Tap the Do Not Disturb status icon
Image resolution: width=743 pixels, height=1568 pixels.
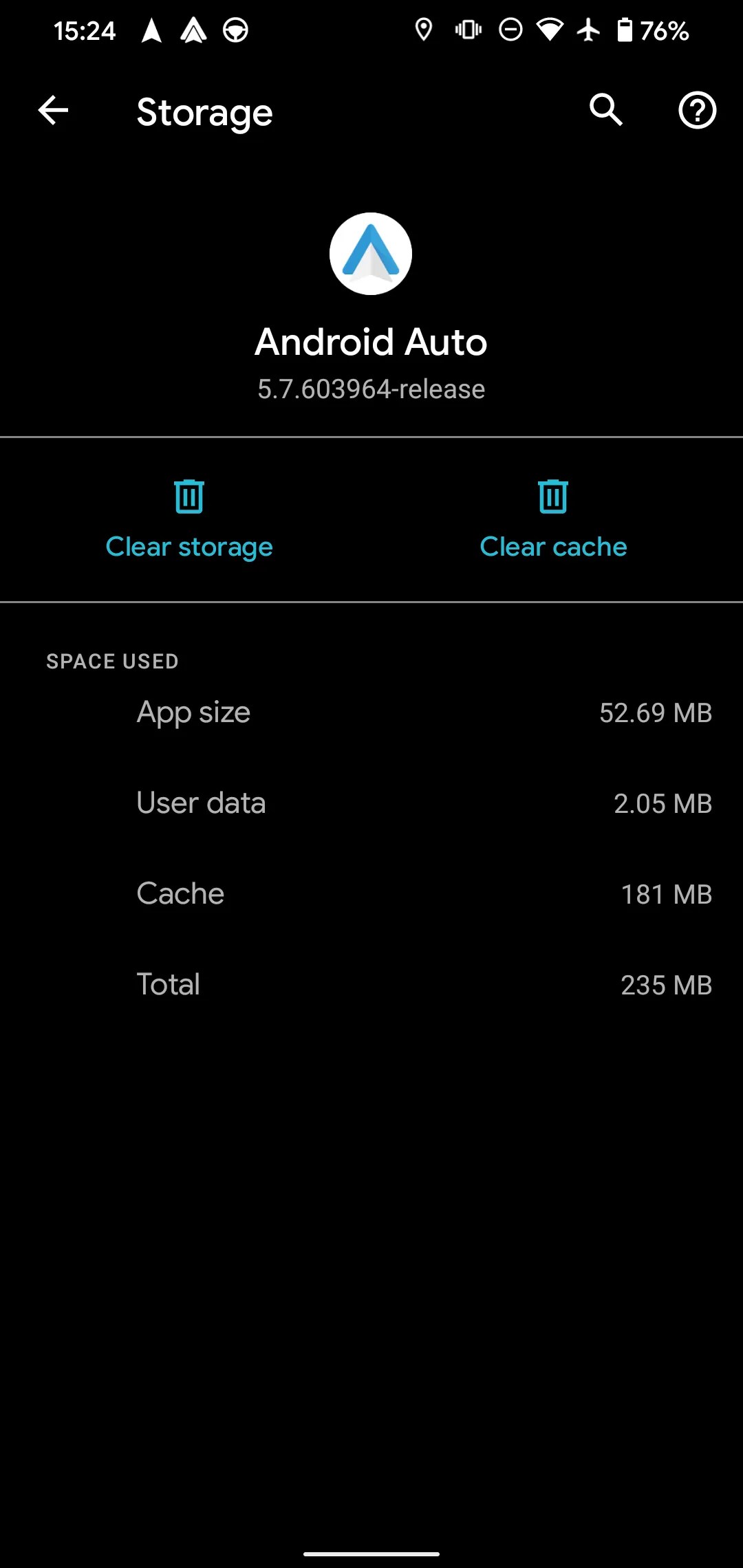tap(510, 30)
